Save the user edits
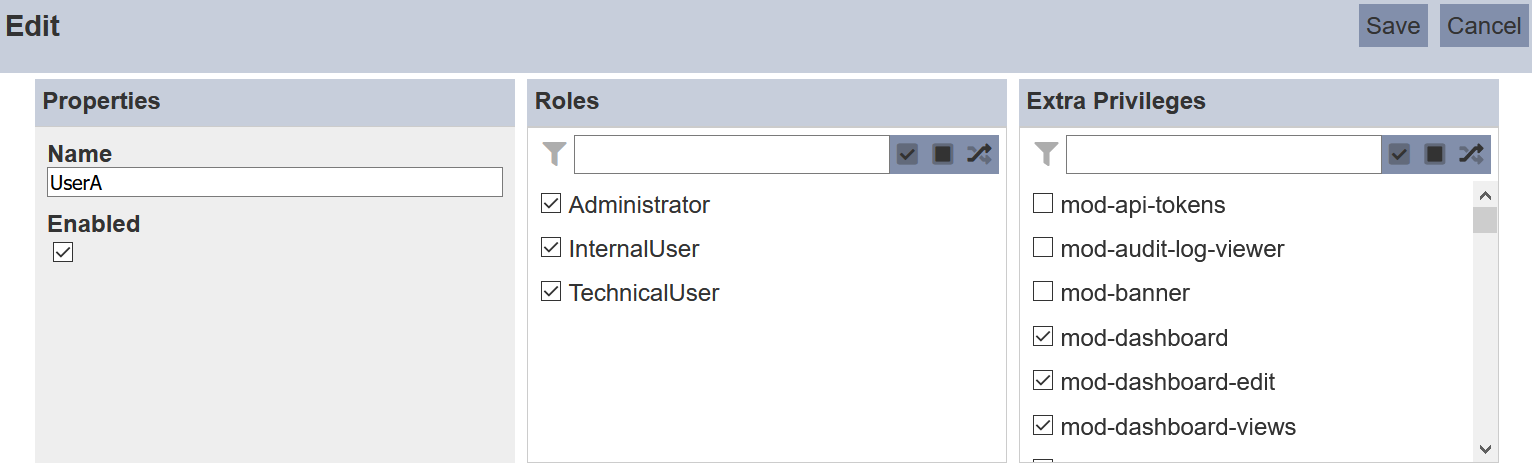Image resolution: width=1532 pixels, height=466 pixels. (x=1393, y=26)
